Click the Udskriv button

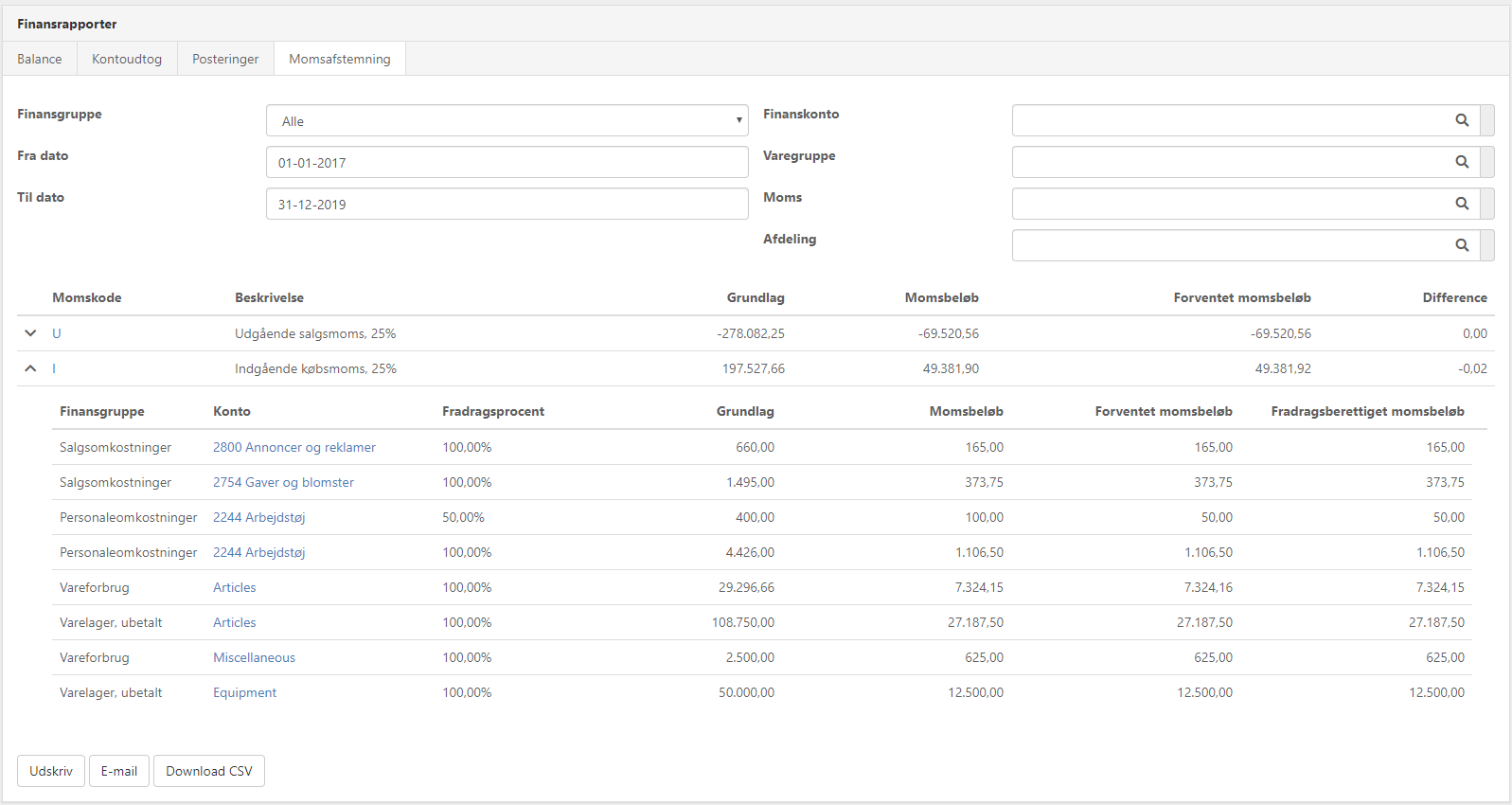51,771
